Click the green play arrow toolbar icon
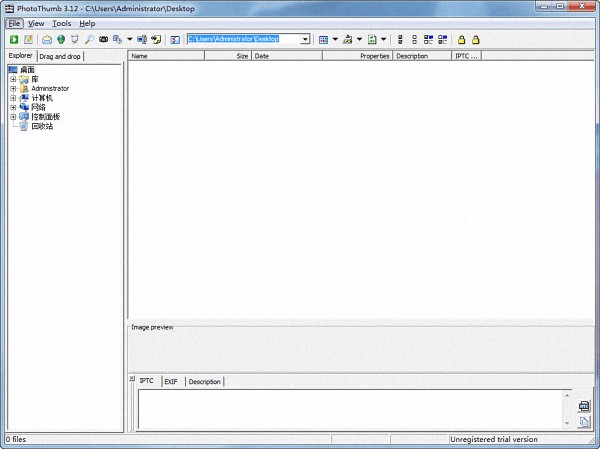 point(13,39)
